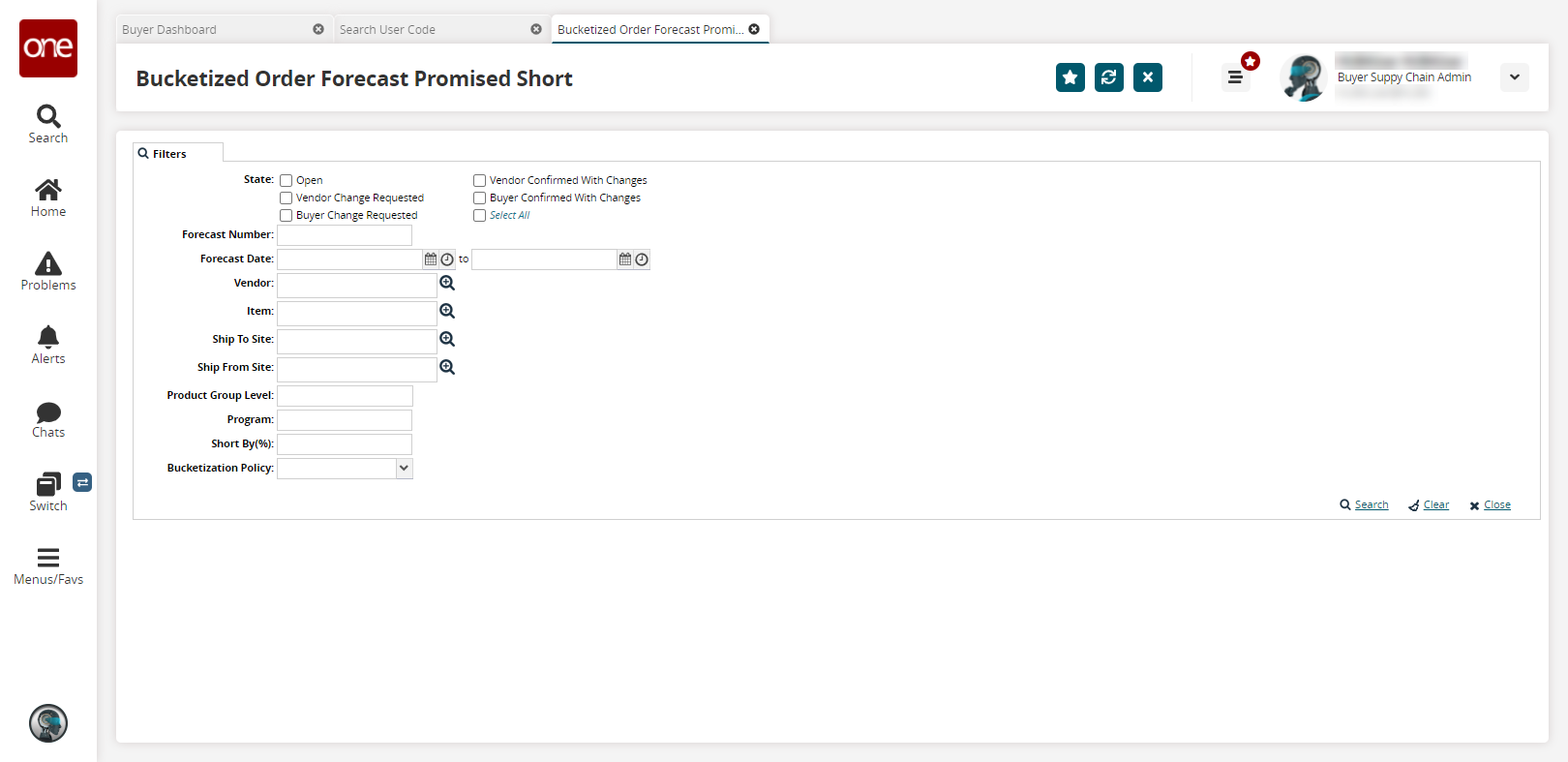The height and width of the screenshot is (762, 1568).
Task: Open the Alerts bell in sidebar
Action: pyautogui.click(x=48, y=345)
